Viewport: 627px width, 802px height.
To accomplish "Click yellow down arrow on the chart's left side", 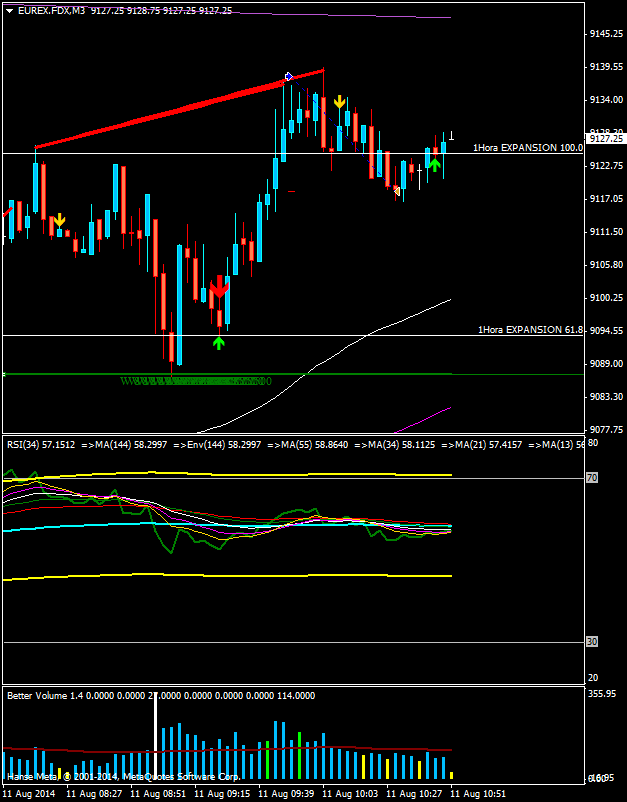I will tap(59, 219).
